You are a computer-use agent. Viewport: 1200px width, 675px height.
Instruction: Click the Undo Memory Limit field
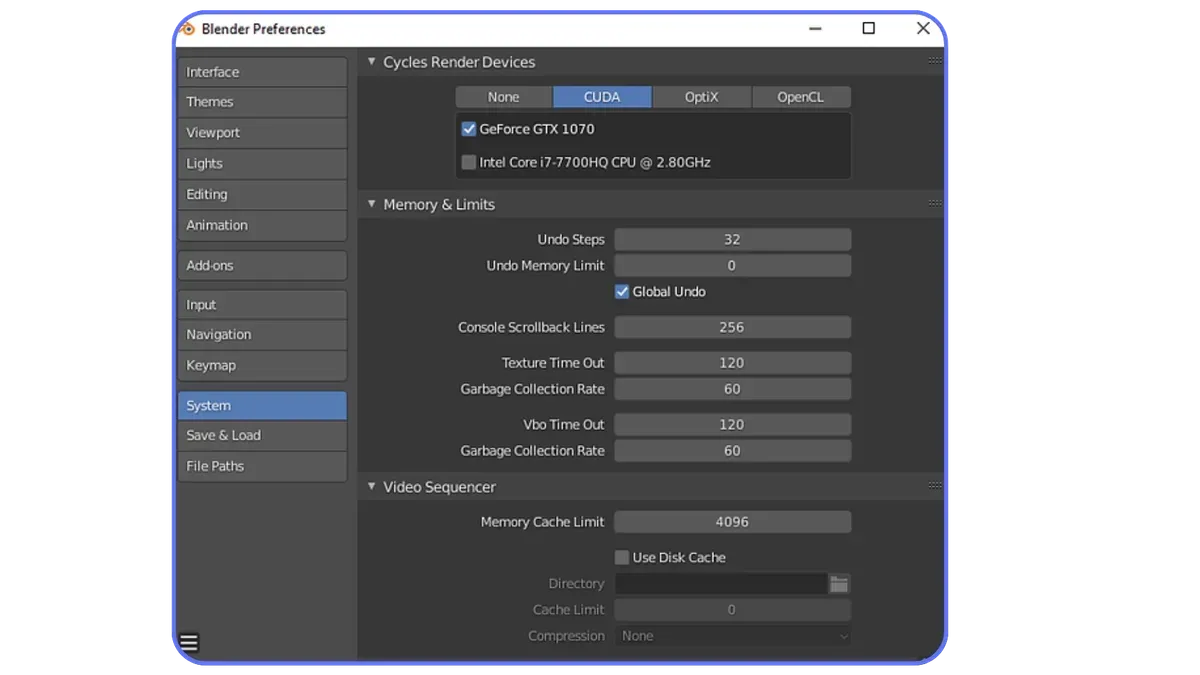[733, 266]
